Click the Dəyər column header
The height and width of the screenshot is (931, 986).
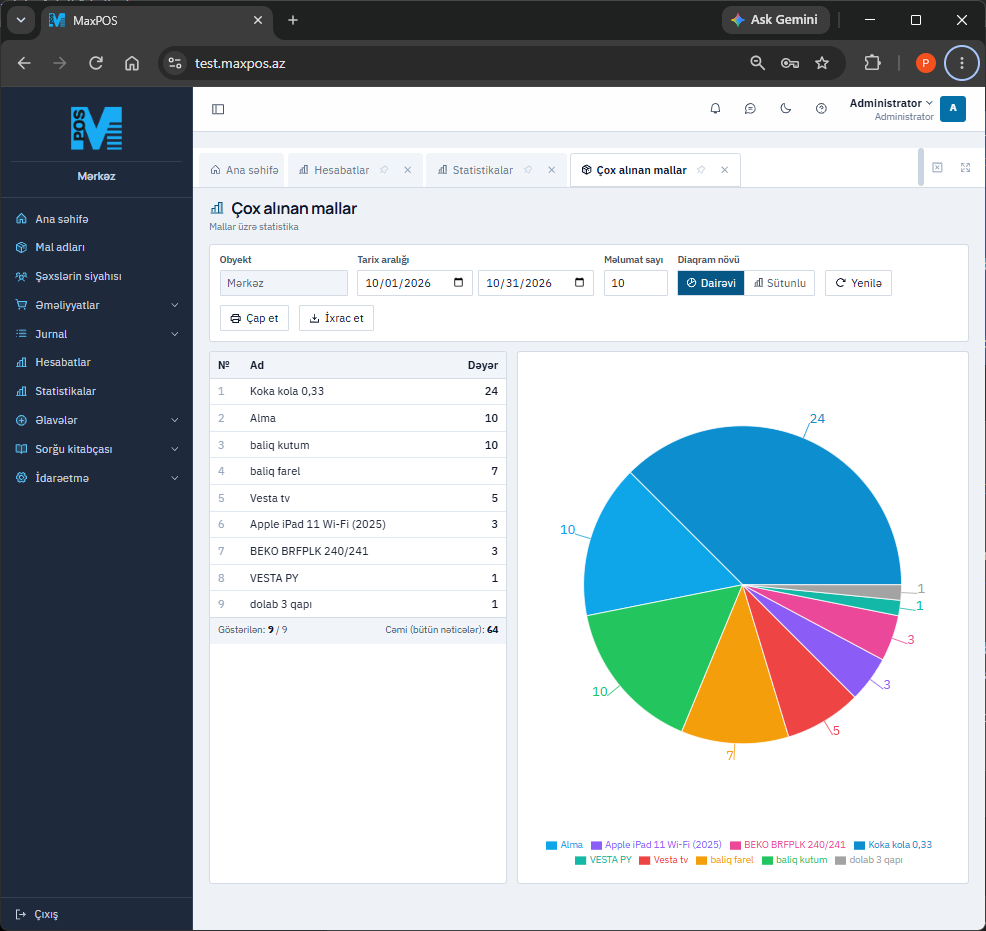click(x=482, y=365)
